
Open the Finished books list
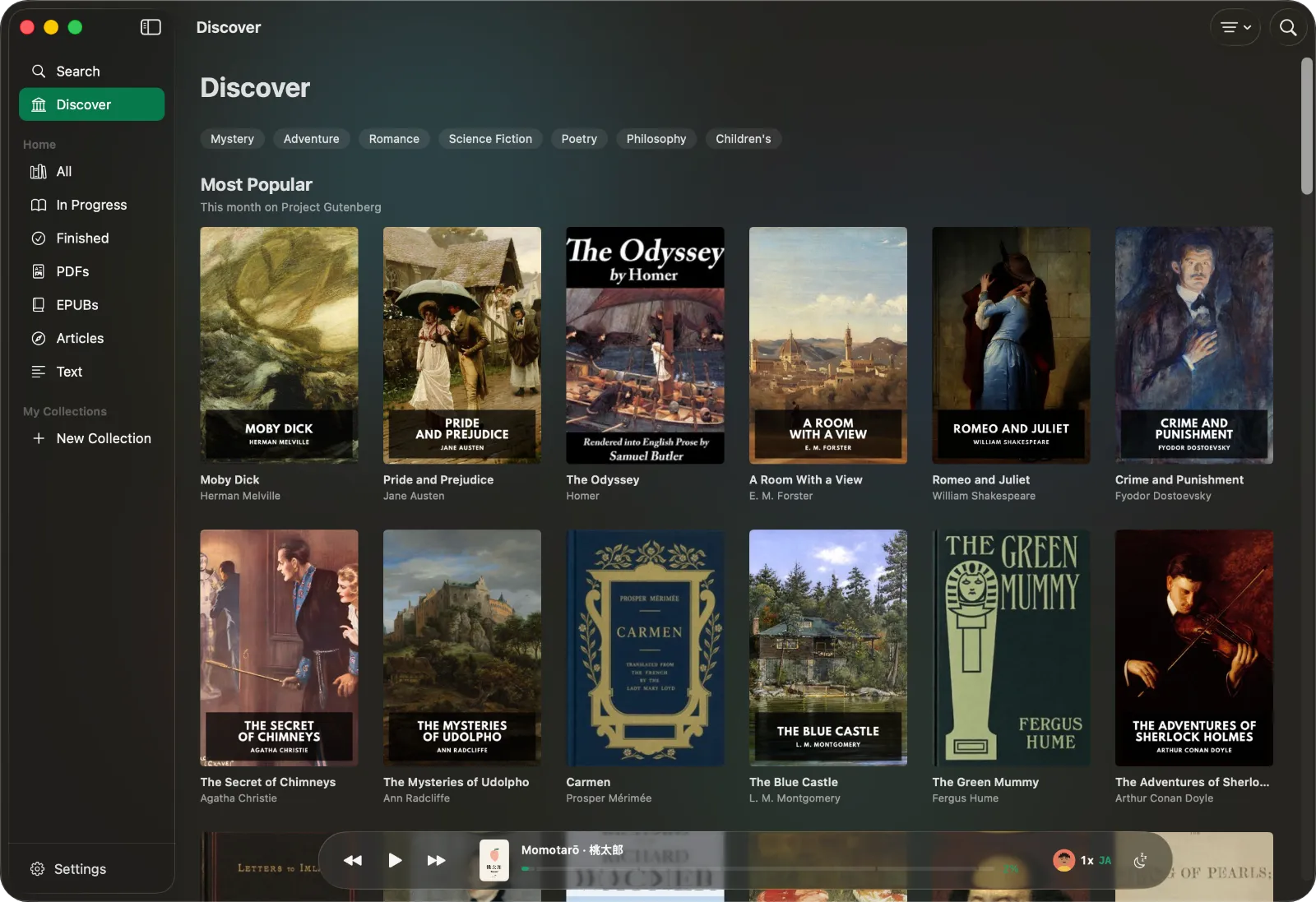click(91, 238)
